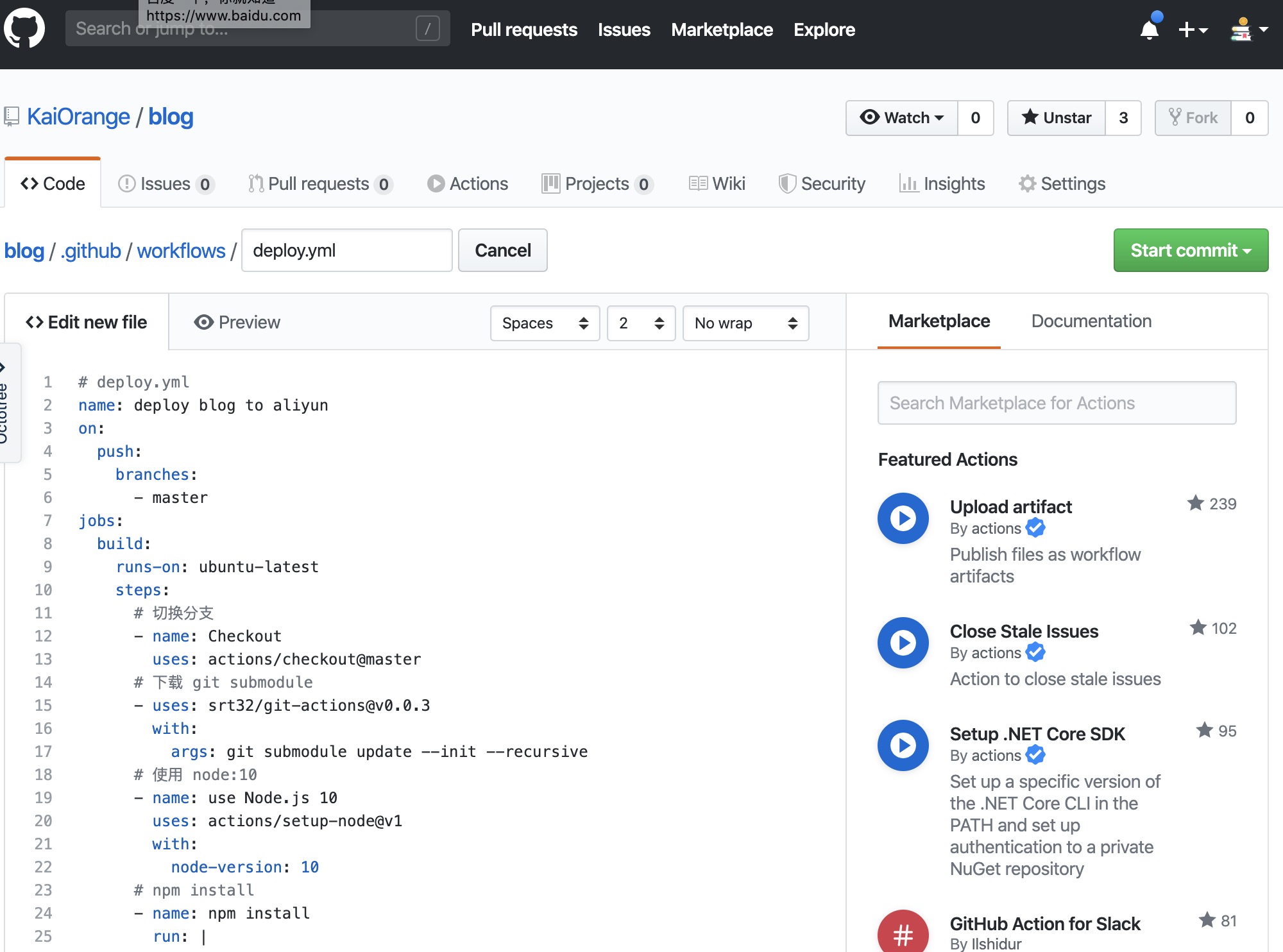Click the Upload artifact action icon
1283x952 pixels.
click(903, 518)
